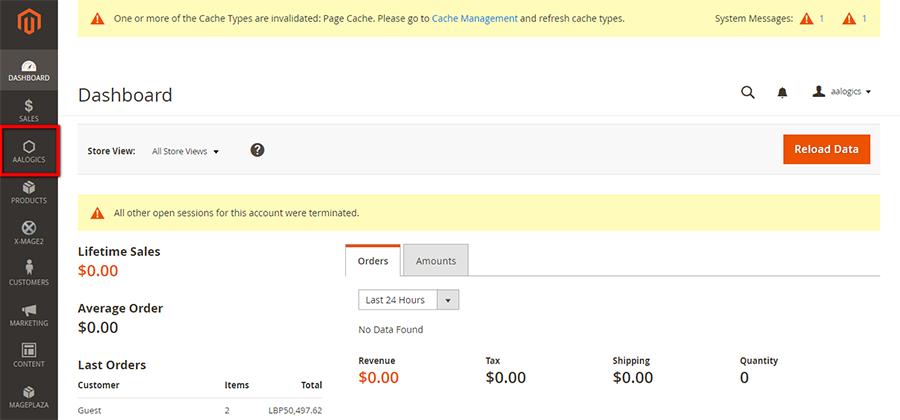Click the search magnifier icon

[x=747, y=92]
